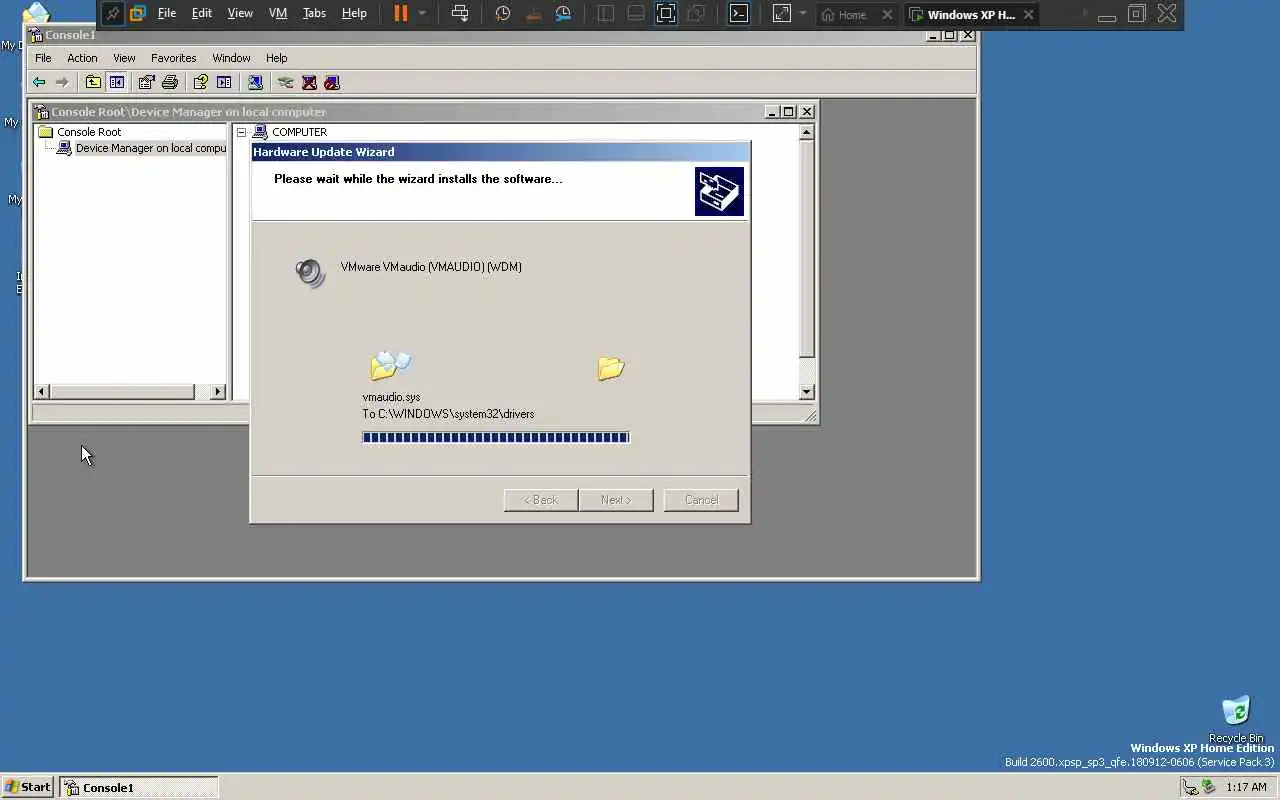The height and width of the screenshot is (800, 1280).
Task: Click the Windows XP Start button
Action: coord(27,787)
